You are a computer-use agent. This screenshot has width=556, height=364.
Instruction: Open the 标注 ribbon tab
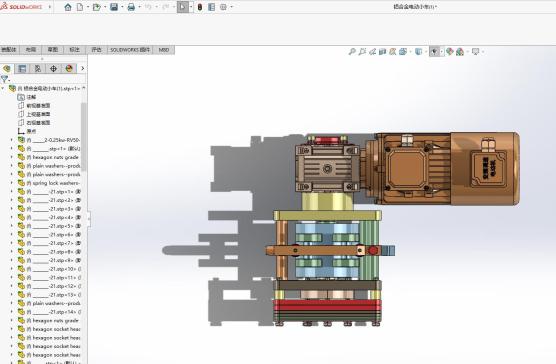74,50
